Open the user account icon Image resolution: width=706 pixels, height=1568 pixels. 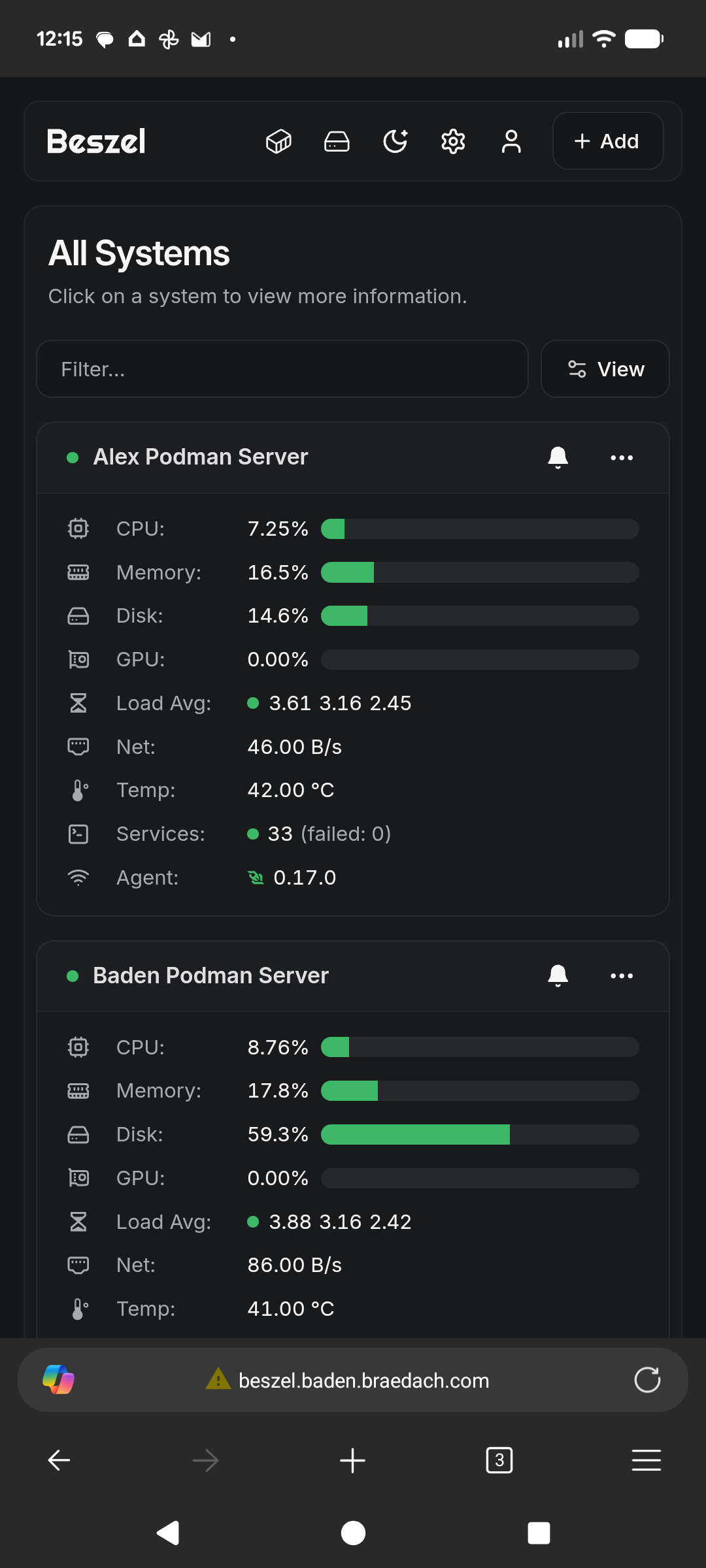pyautogui.click(x=511, y=141)
